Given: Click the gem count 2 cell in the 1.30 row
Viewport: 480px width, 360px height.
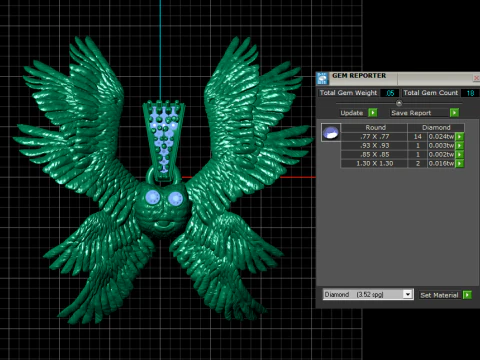Looking at the screenshot, I should pyautogui.click(x=418, y=164).
